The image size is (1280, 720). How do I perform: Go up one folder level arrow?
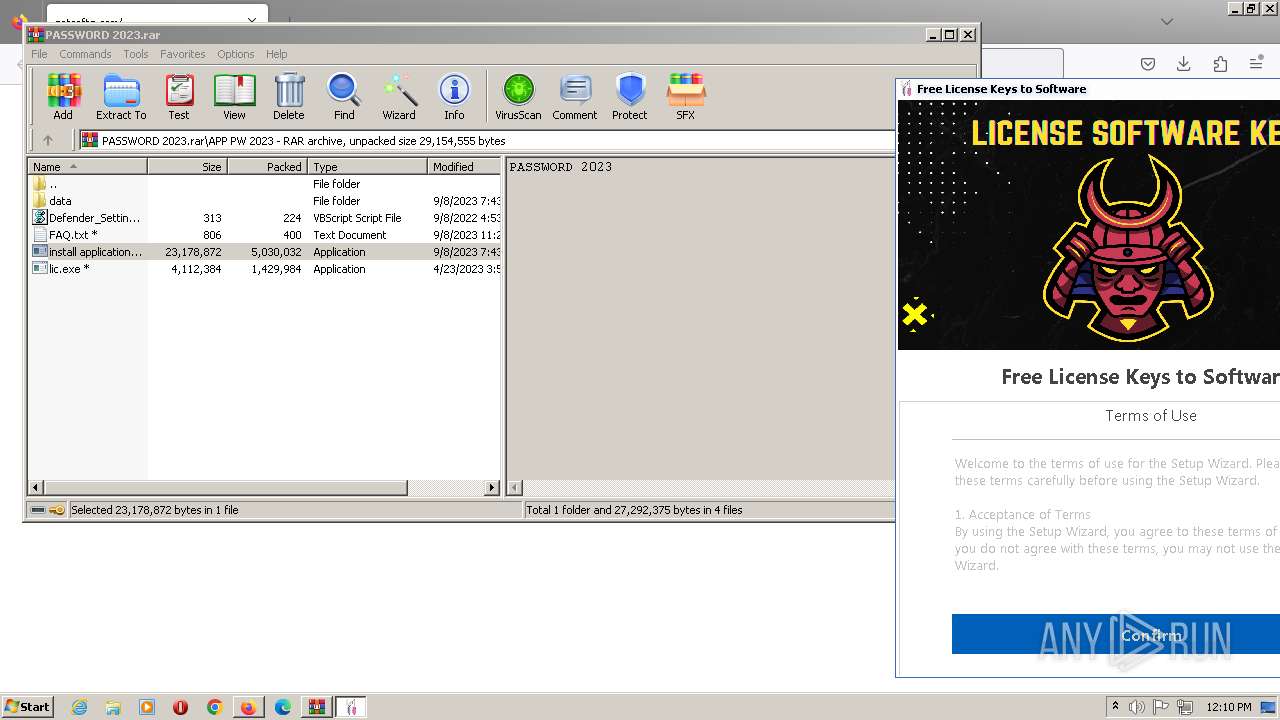(x=47, y=141)
